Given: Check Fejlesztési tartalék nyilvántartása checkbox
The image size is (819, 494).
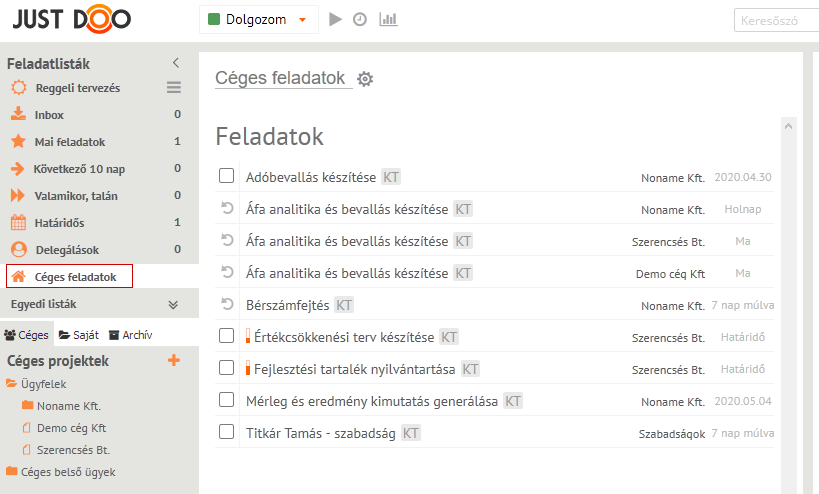Looking at the screenshot, I should tap(226, 368).
